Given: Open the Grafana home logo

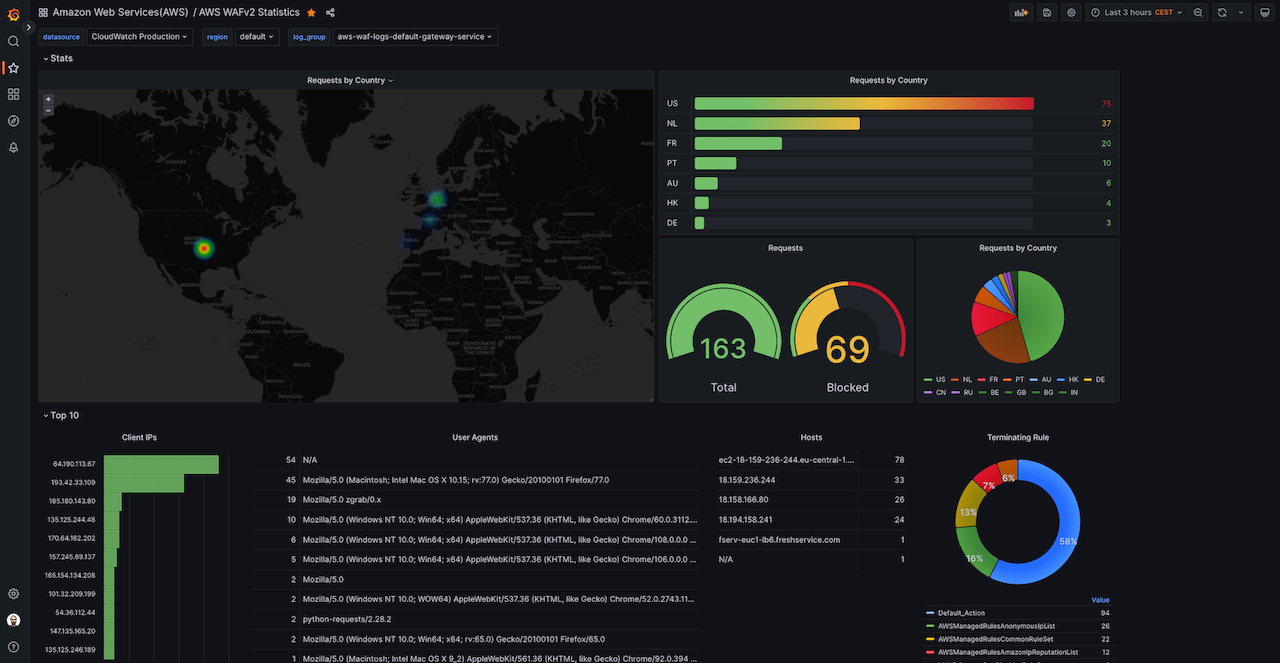Looking at the screenshot, I should [13, 13].
